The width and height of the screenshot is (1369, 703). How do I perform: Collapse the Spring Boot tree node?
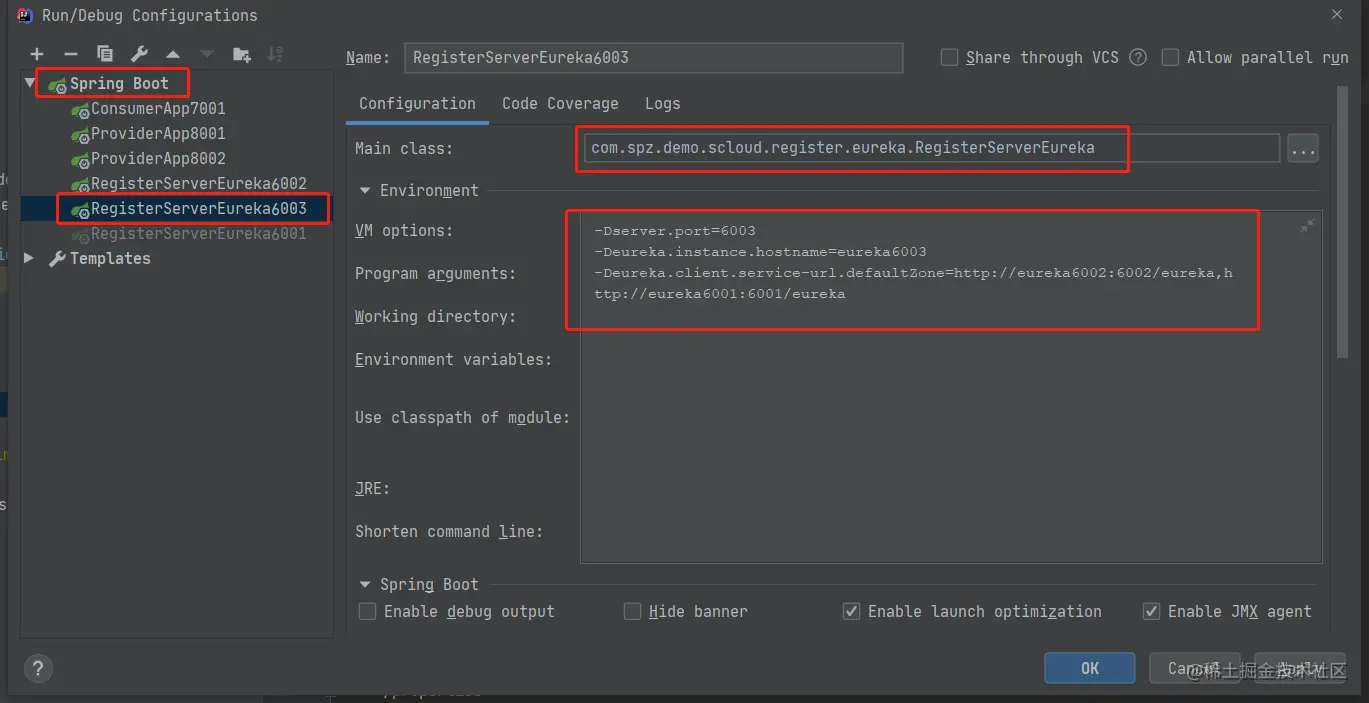pos(30,83)
